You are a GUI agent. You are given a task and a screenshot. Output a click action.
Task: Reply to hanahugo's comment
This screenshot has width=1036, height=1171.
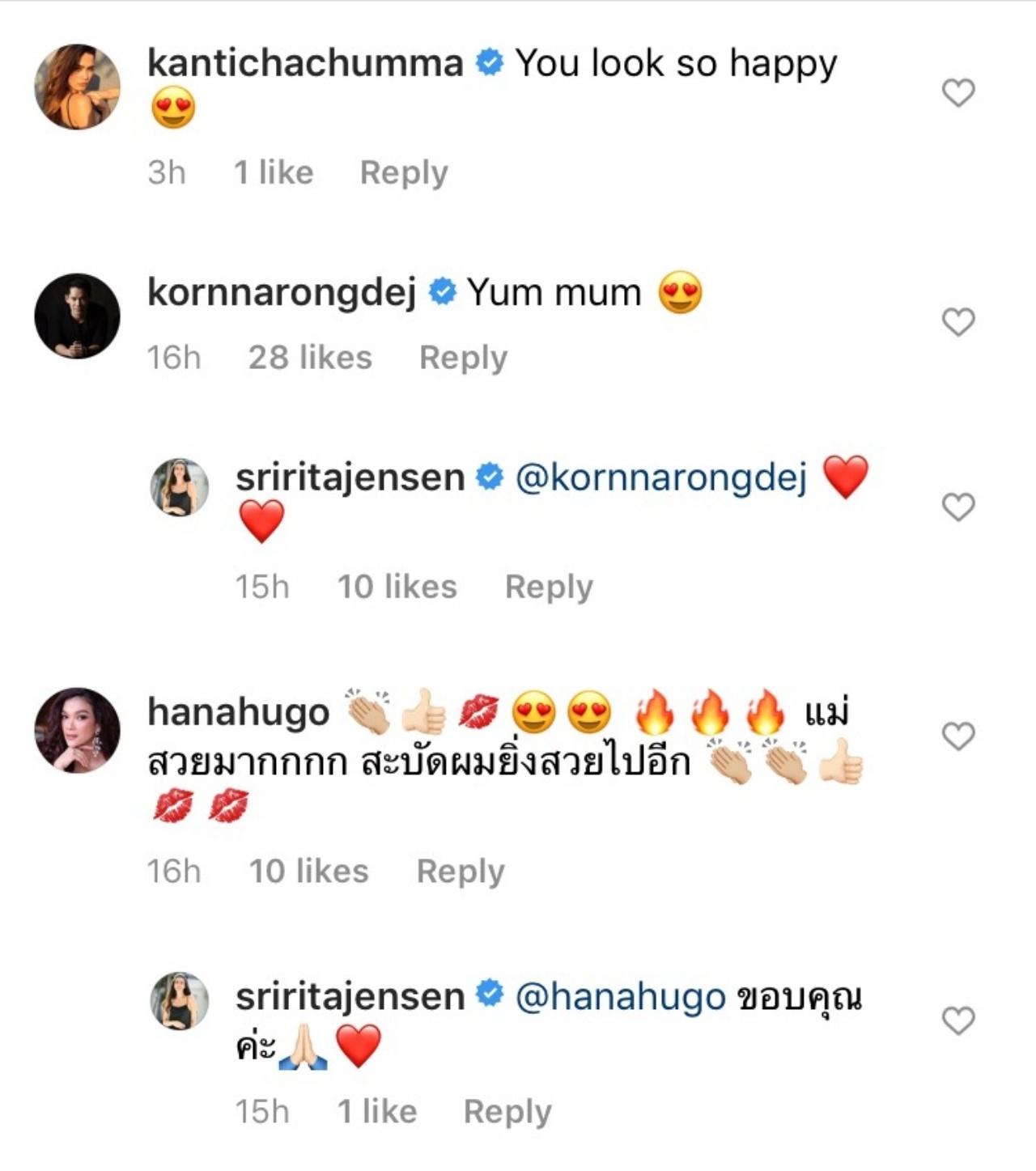[x=460, y=872]
